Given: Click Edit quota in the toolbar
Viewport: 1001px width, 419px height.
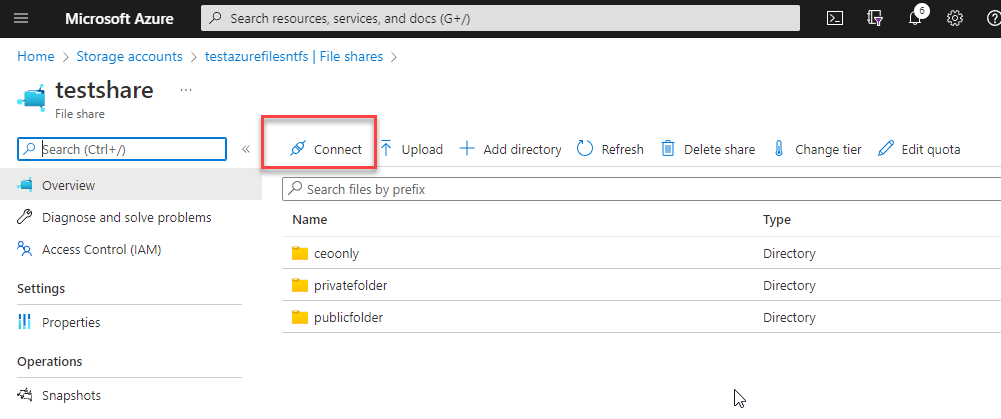Looking at the screenshot, I should pos(919,149).
